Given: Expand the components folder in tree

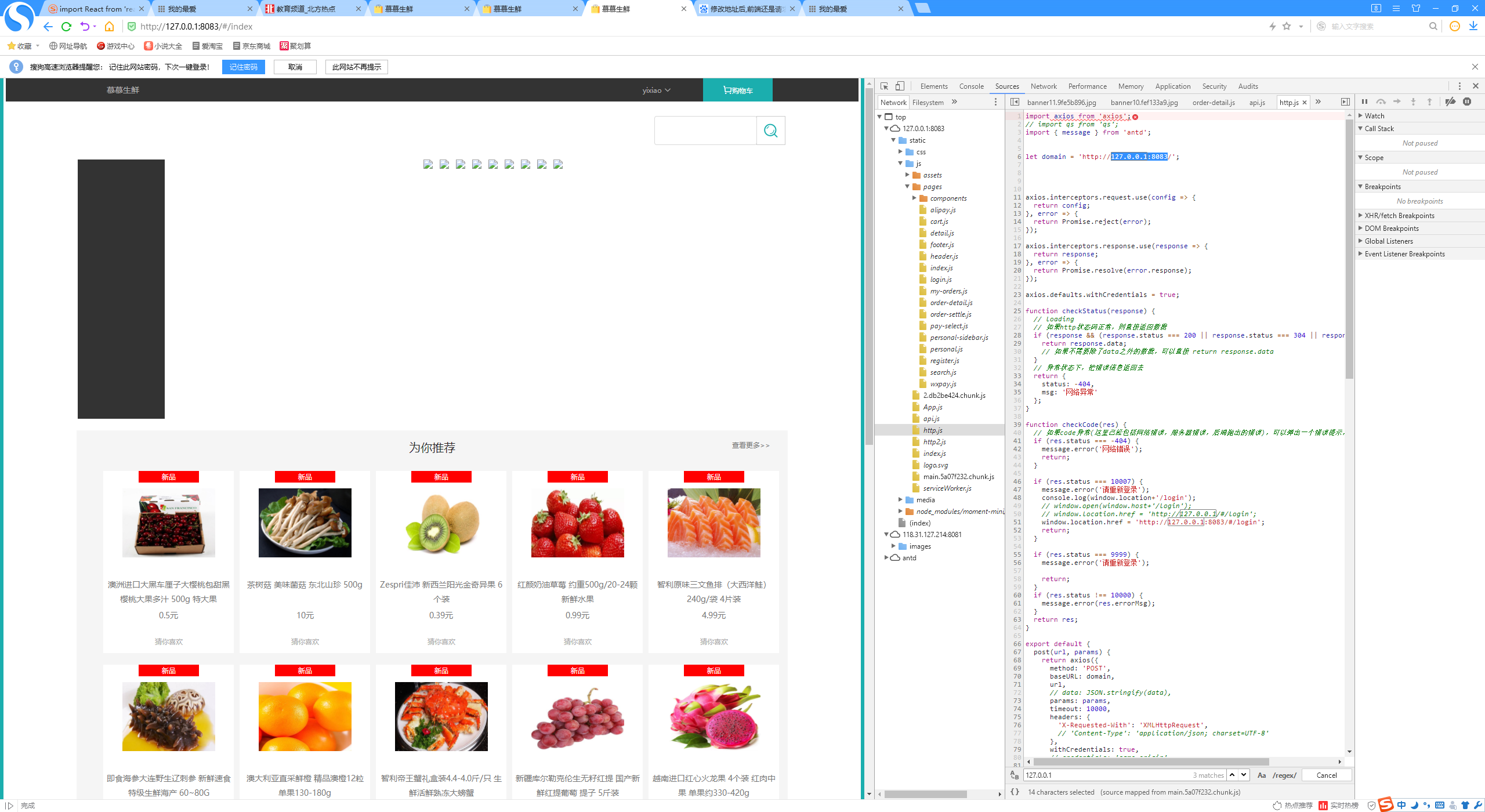Looking at the screenshot, I should click(914, 198).
